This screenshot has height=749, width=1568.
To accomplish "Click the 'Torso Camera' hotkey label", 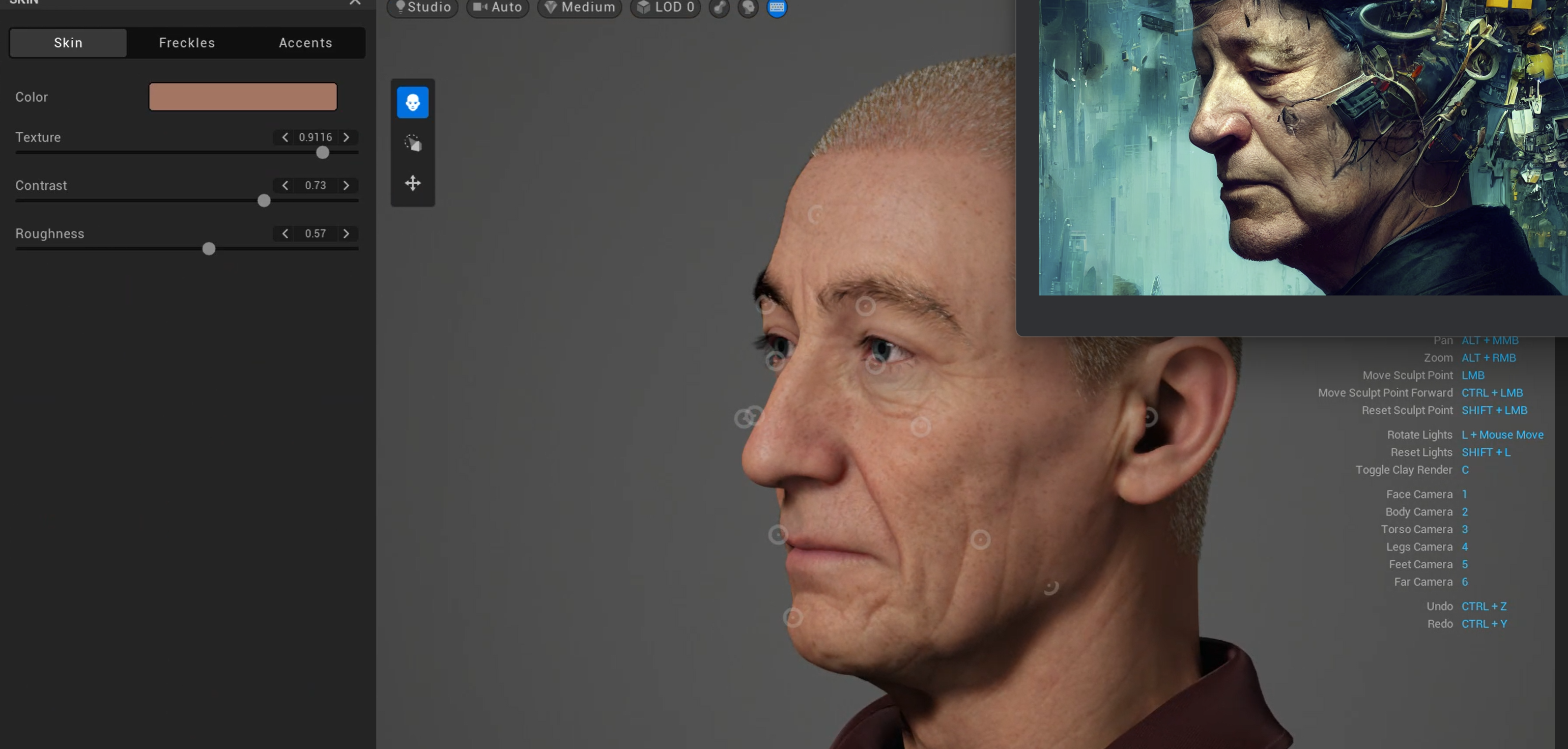I will [x=1416, y=529].
